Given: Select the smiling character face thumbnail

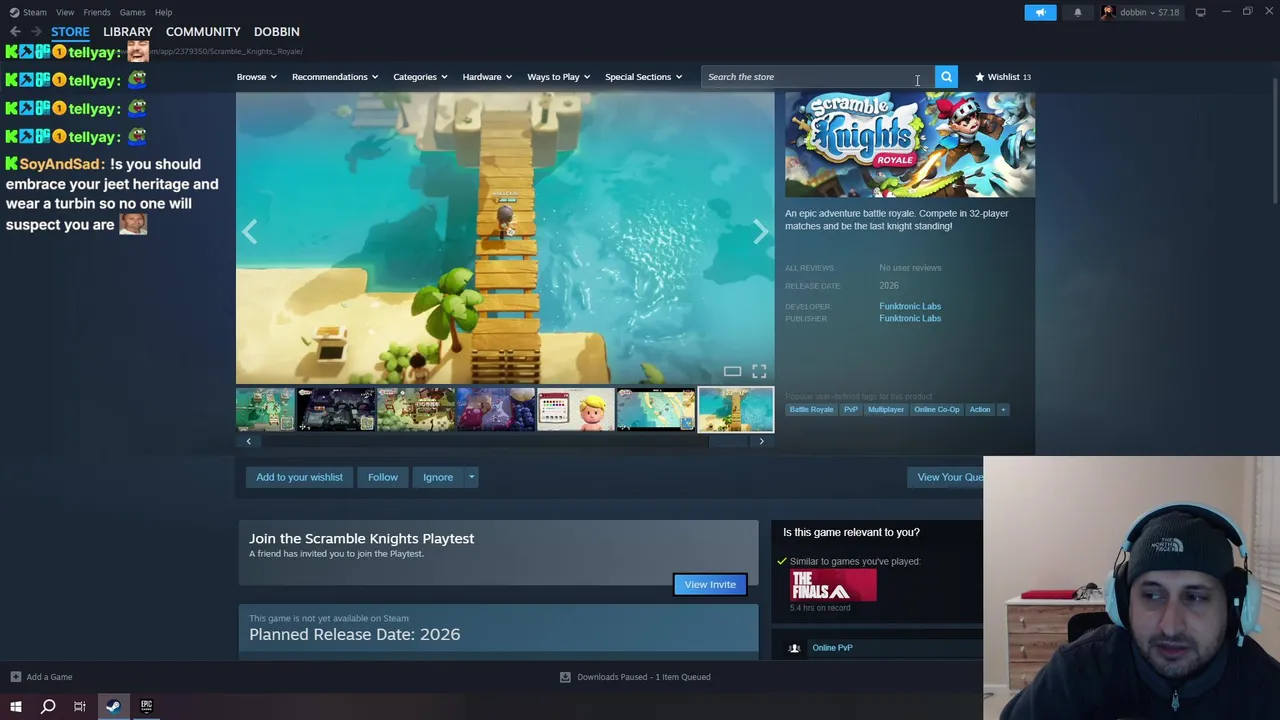Looking at the screenshot, I should click(575, 410).
